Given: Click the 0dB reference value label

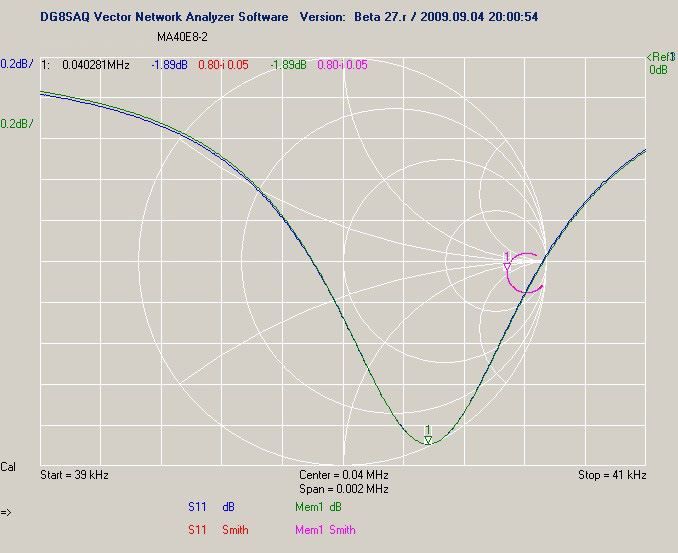Looking at the screenshot, I should point(658,70).
